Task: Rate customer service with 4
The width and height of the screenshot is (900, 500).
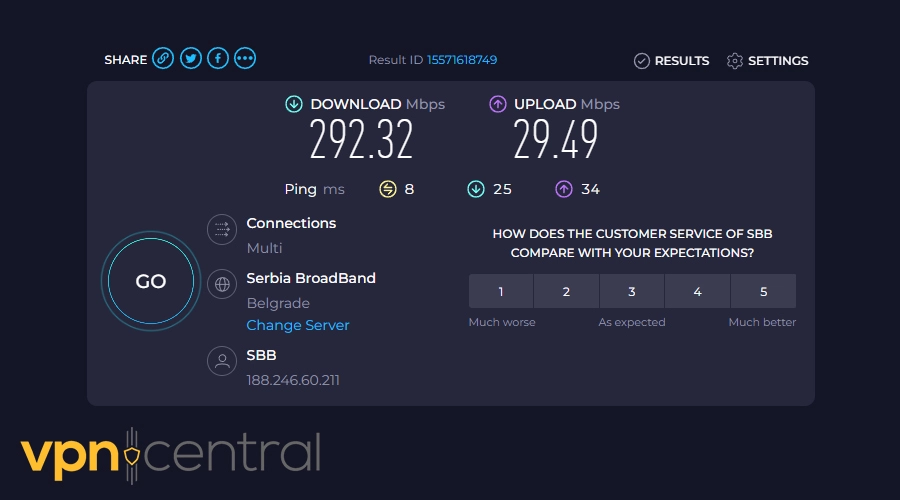Action: 697,292
